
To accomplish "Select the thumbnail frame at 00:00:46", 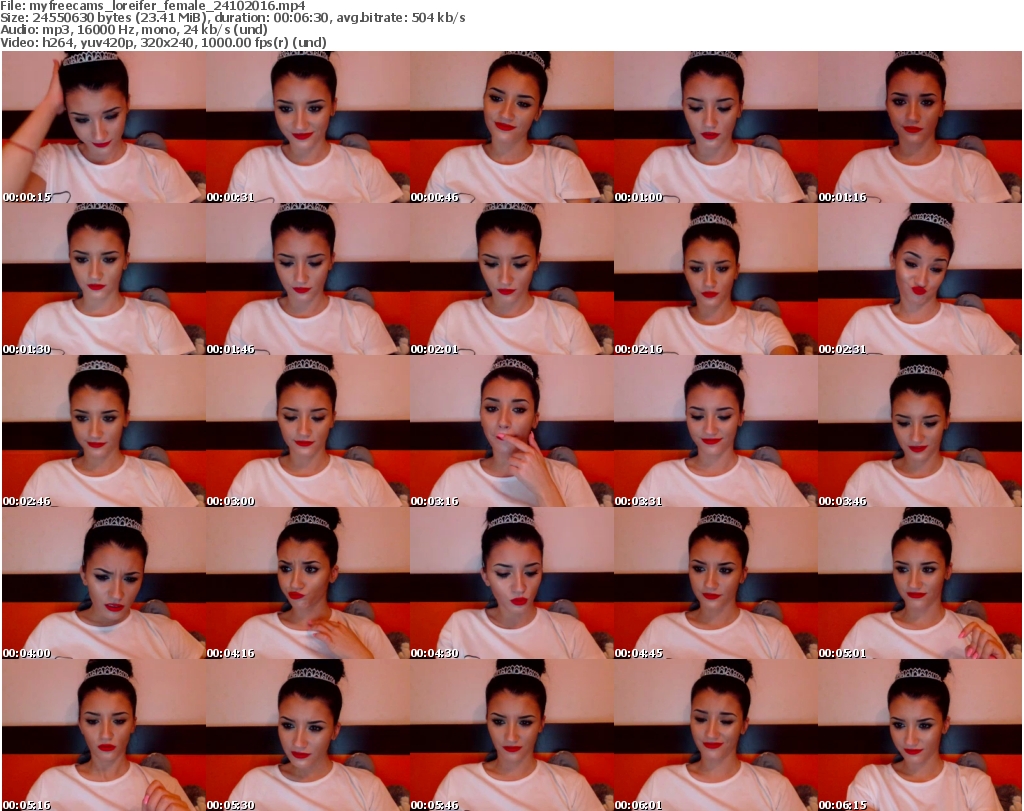I will coord(512,127).
